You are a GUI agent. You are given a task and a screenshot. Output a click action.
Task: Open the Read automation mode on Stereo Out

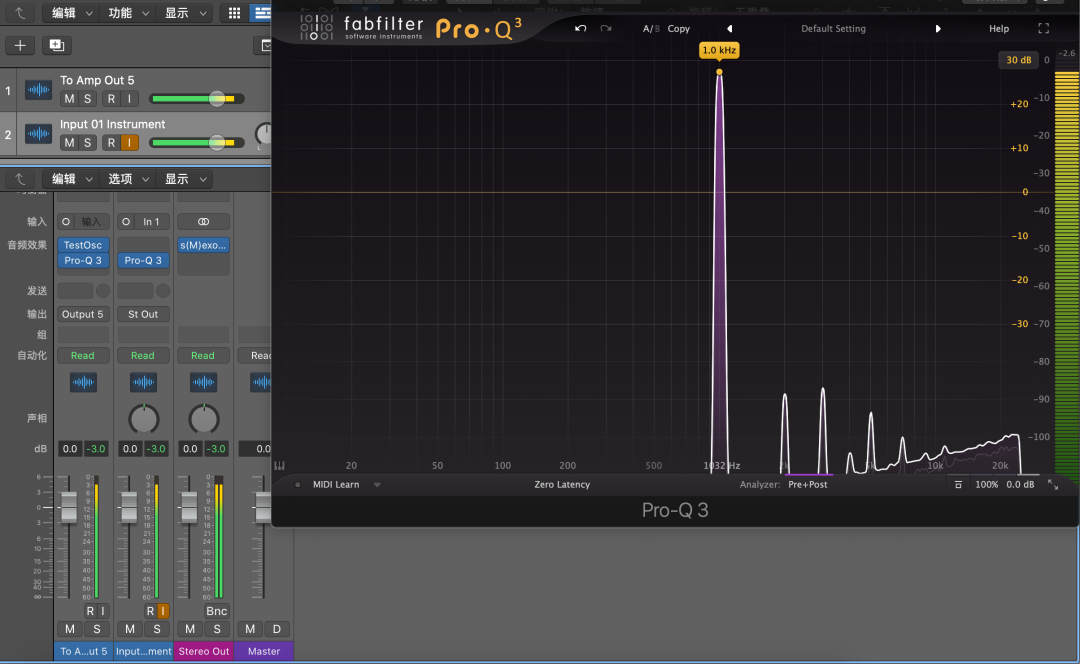pyautogui.click(x=203, y=355)
